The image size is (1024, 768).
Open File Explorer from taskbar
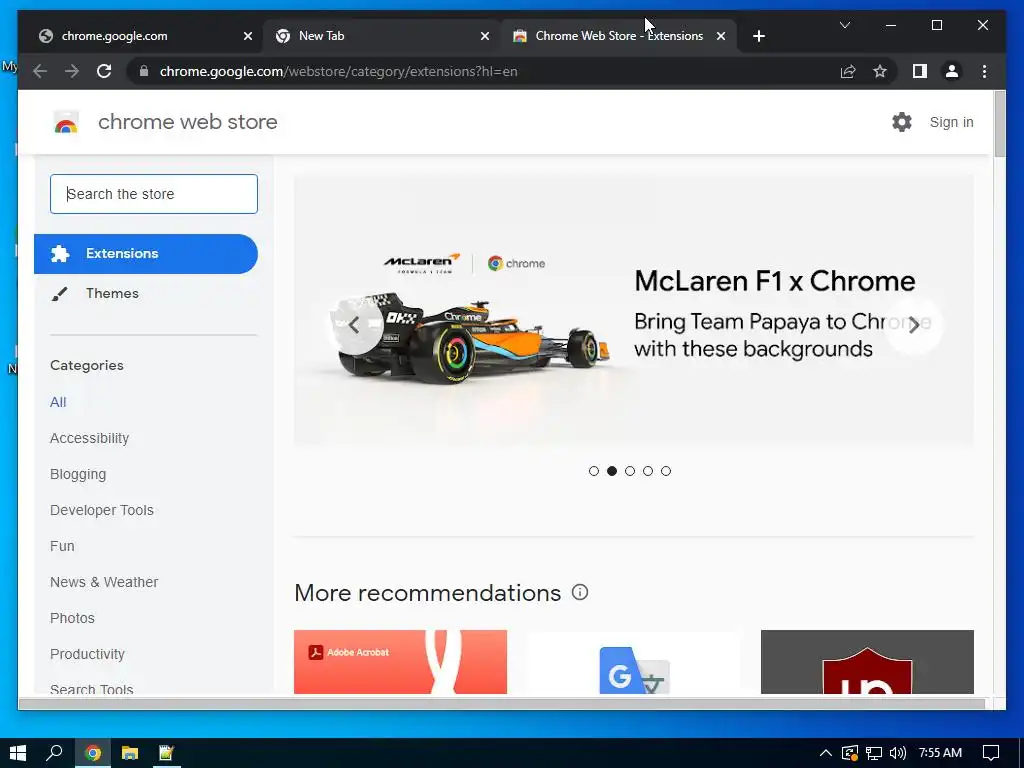click(130, 753)
